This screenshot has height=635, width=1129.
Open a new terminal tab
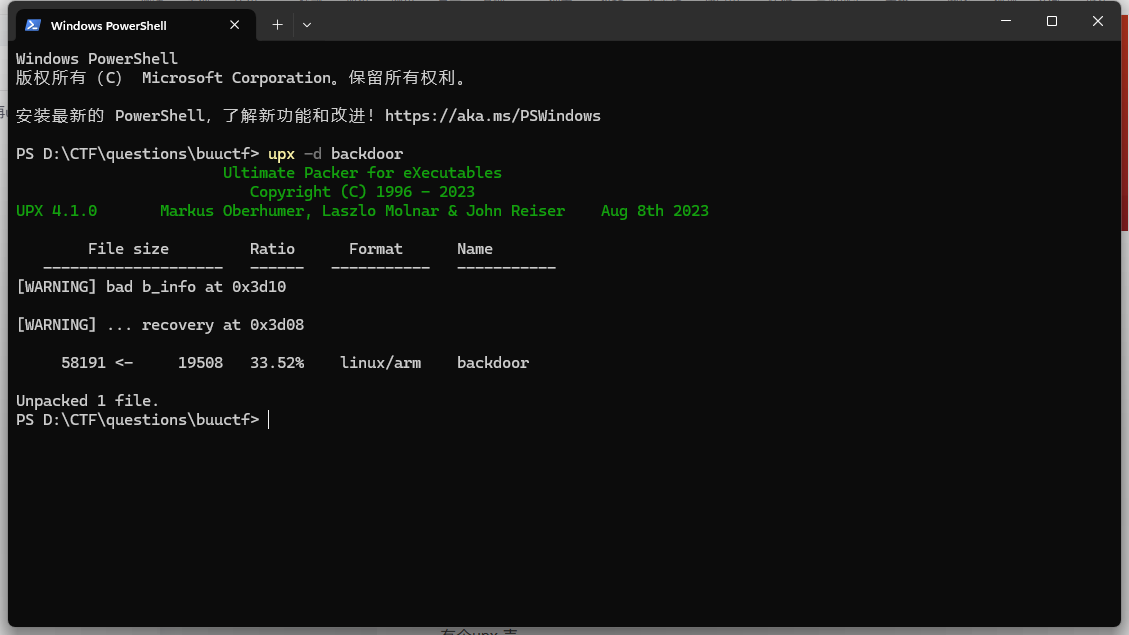277,25
